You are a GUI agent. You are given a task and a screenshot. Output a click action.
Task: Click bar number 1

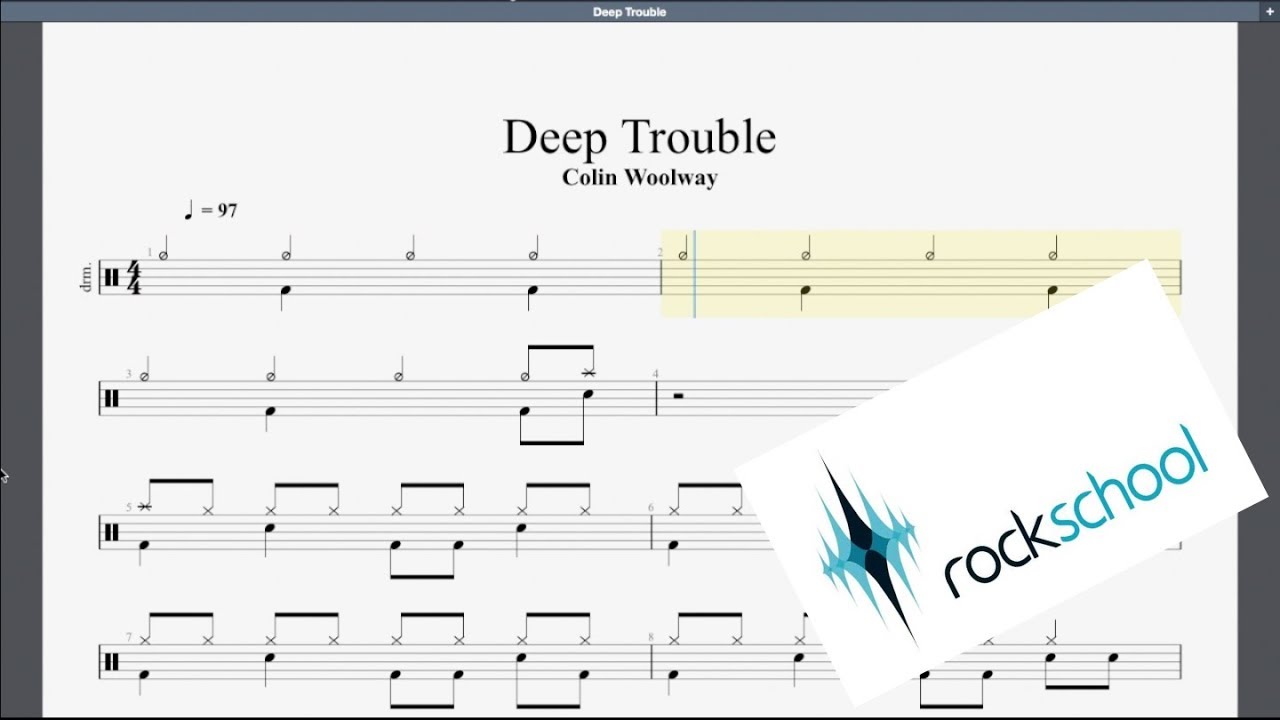coord(150,253)
